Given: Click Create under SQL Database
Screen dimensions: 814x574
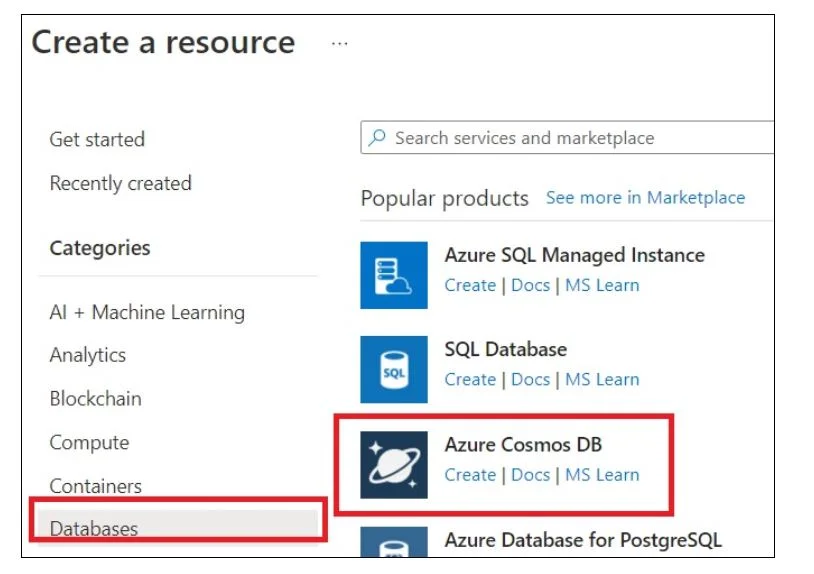Looking at the screenshot, I should [x=470, y=380].
